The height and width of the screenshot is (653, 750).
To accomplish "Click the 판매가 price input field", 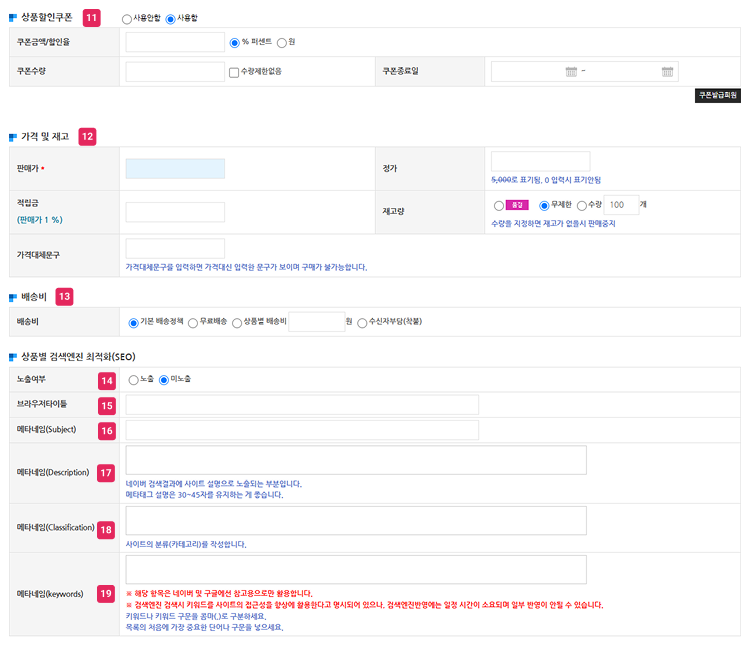I will click(x=175, y=169).
